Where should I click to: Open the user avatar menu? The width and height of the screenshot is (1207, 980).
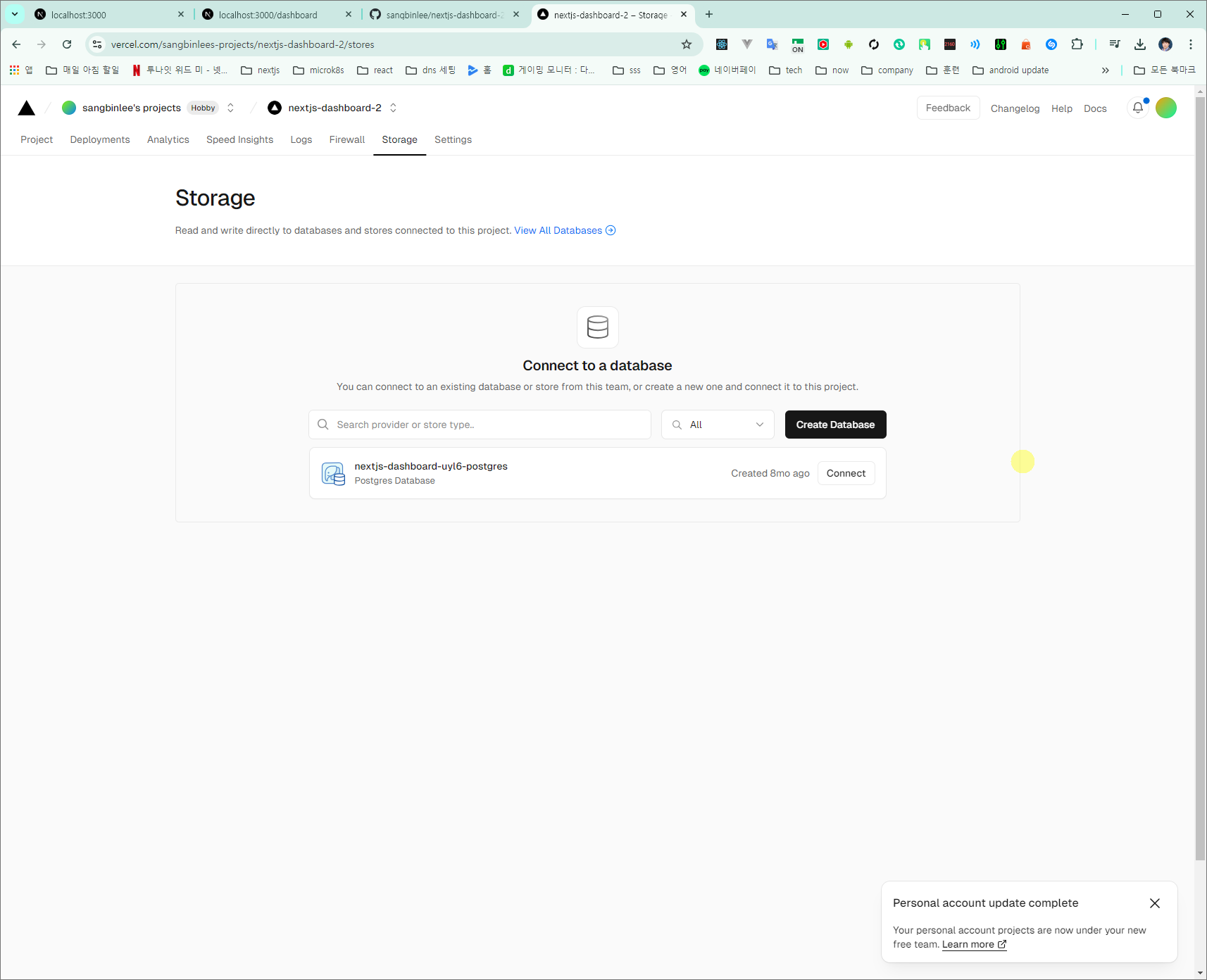pyautogui.click(x=1166, y=108)
